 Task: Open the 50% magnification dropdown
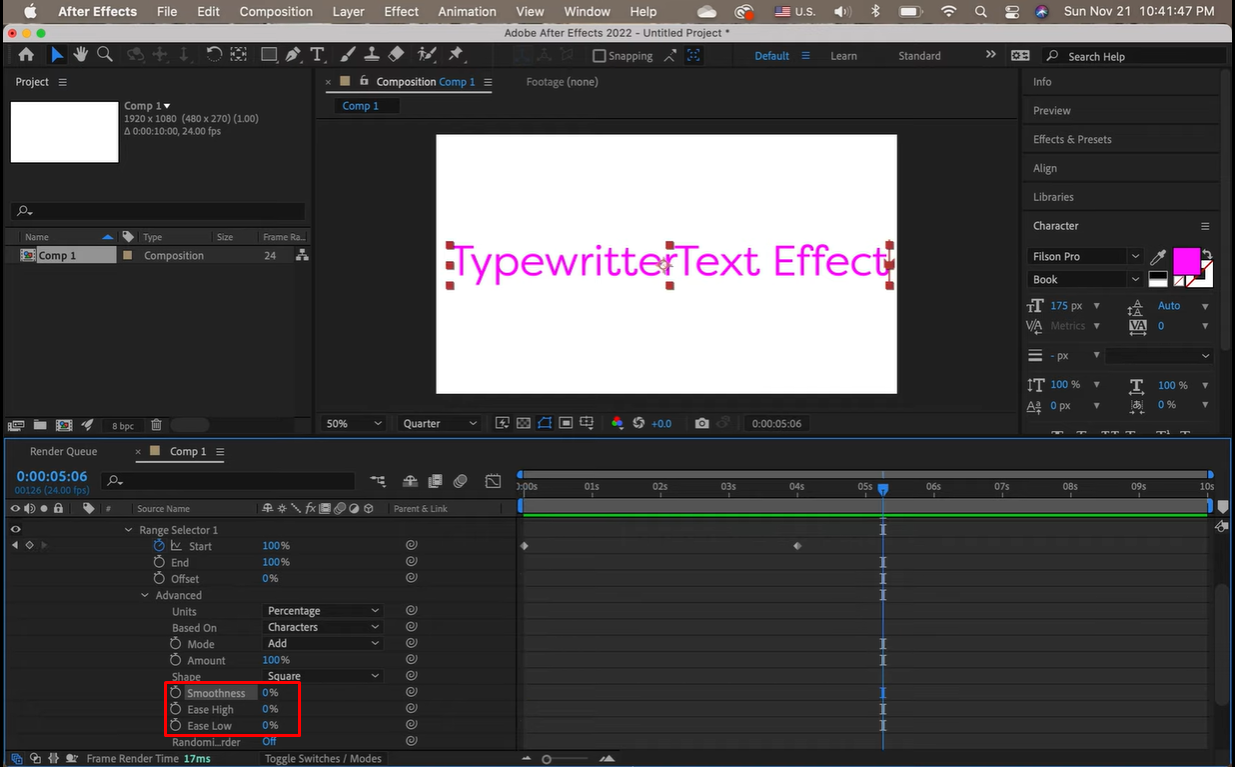(354, 423)
